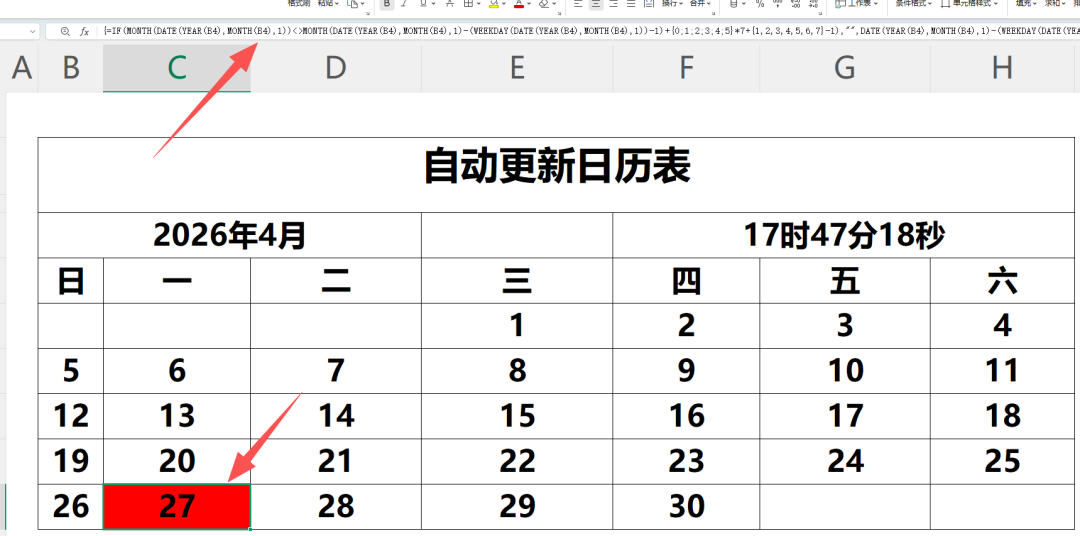Toggle bold formatting in the toolbar

coord(387,3)
